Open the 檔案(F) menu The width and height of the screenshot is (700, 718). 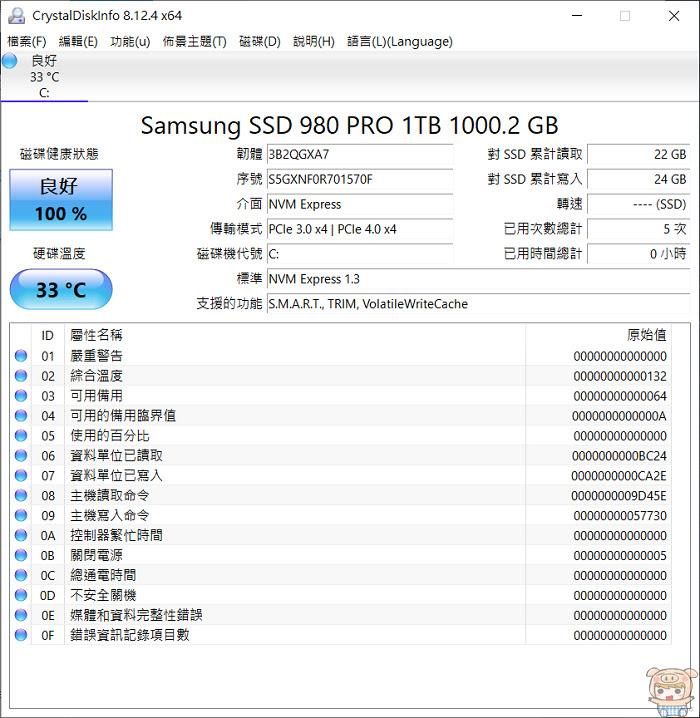pos(27,42)
